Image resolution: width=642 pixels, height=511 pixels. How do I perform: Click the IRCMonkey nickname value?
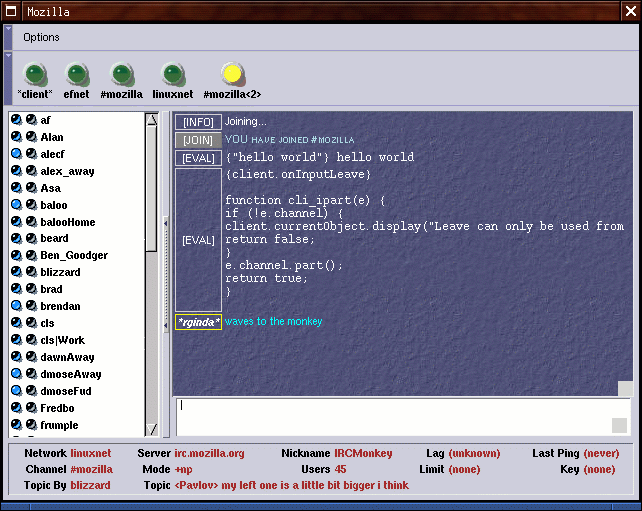tap(363, 453)
